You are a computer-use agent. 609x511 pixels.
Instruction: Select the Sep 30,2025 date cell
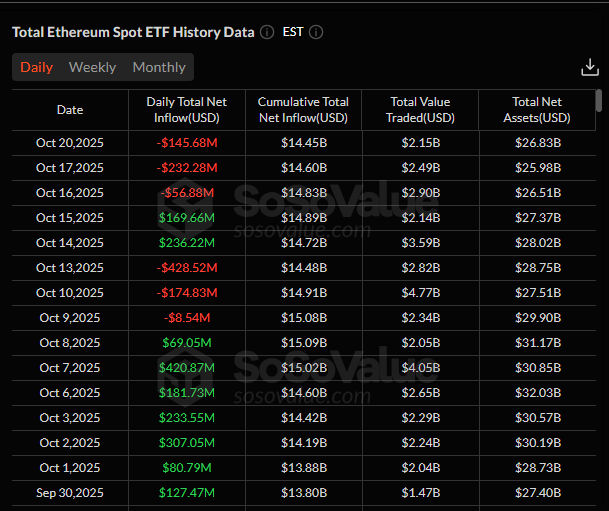tap(70, 493)
